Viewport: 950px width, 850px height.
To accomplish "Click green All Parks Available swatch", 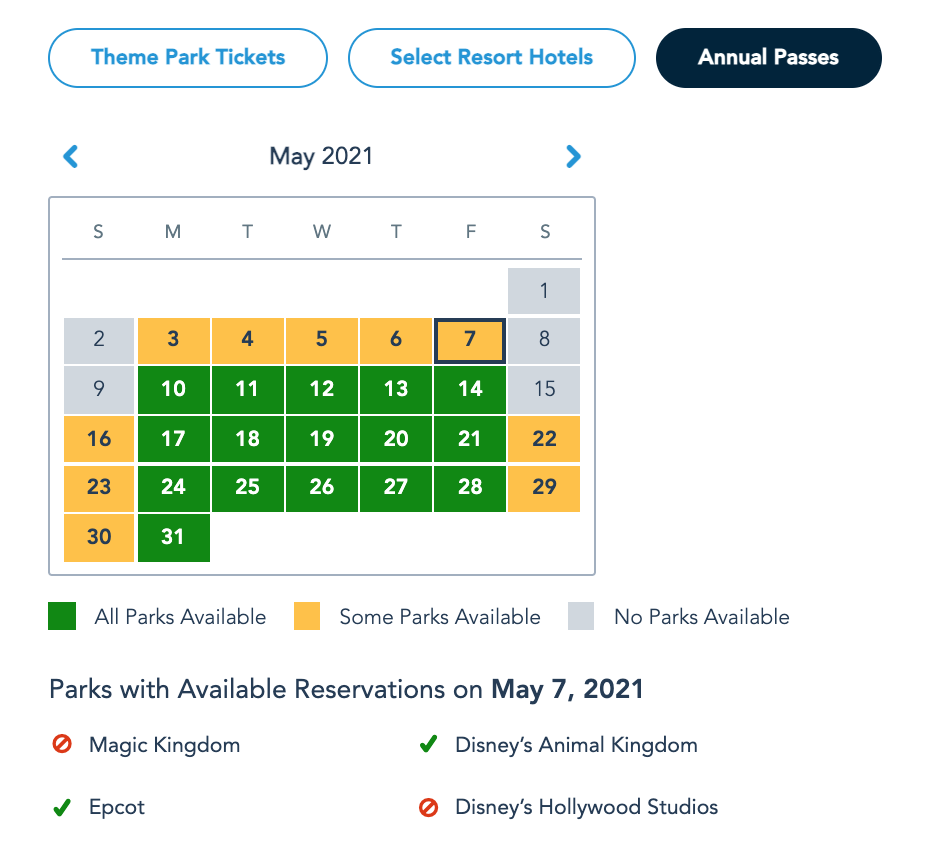I will (x=62, y=617).
